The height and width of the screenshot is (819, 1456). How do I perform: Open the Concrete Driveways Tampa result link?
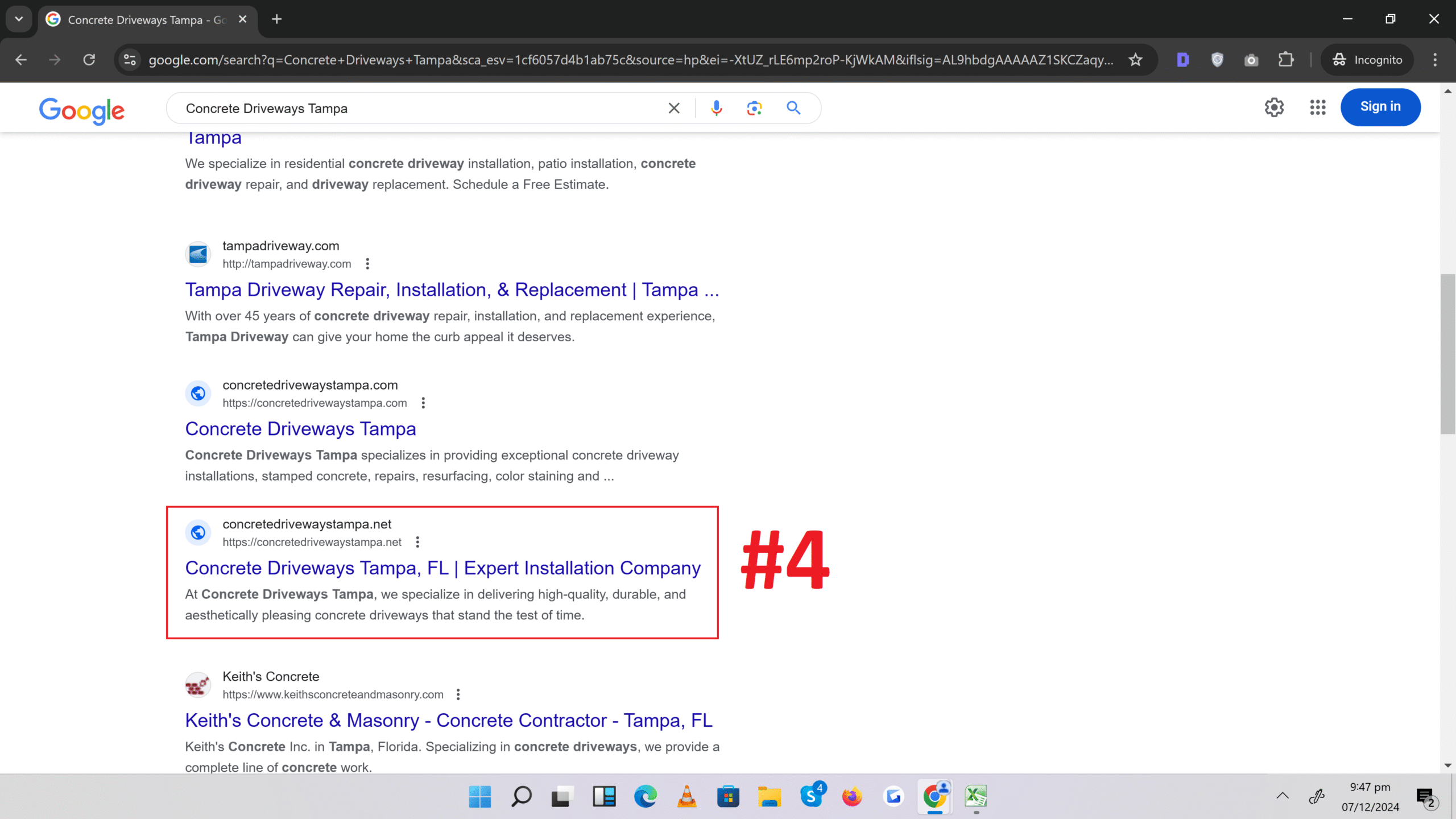point(300,429)
